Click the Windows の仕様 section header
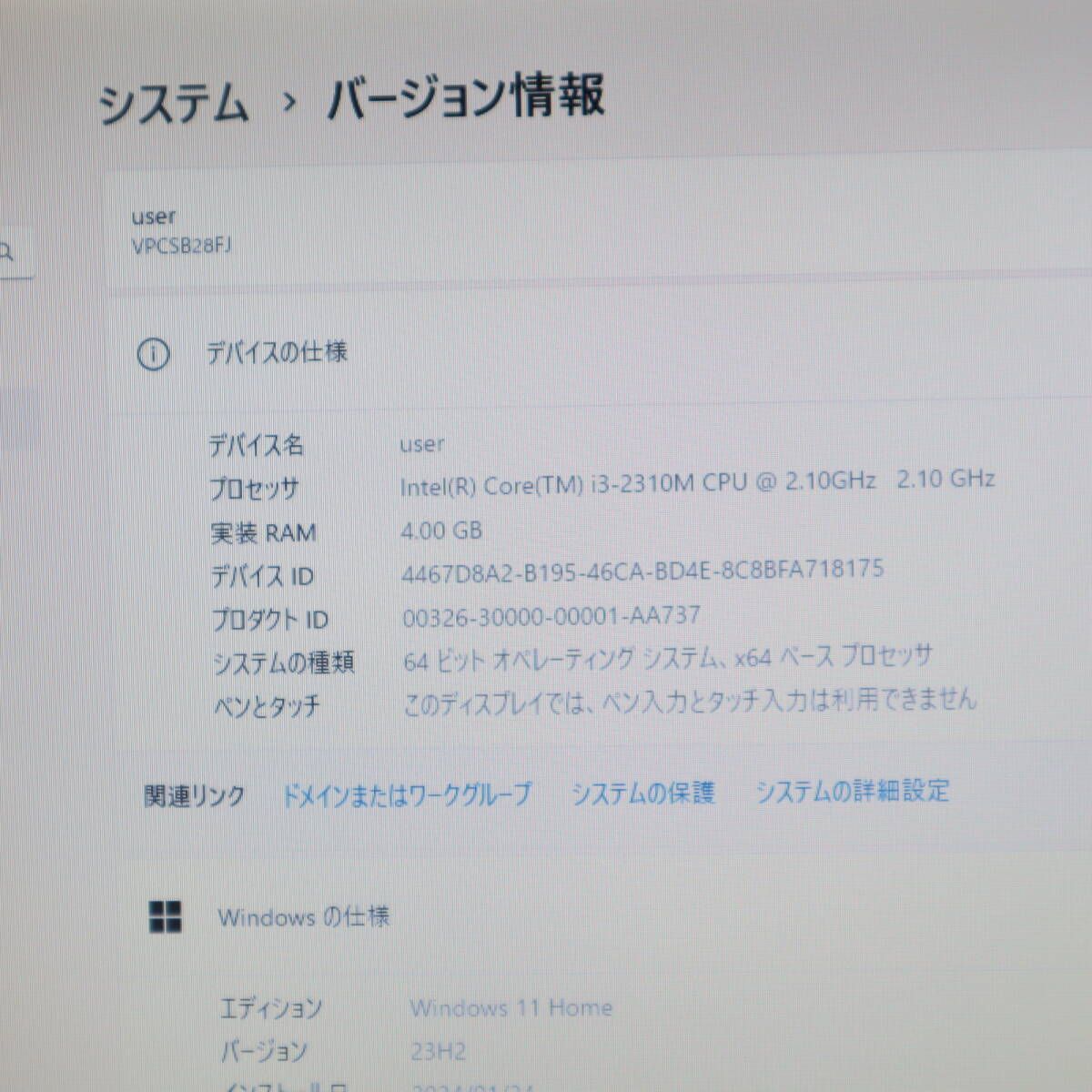This screenshot has height=1092, width=1092. pos(304,917)
